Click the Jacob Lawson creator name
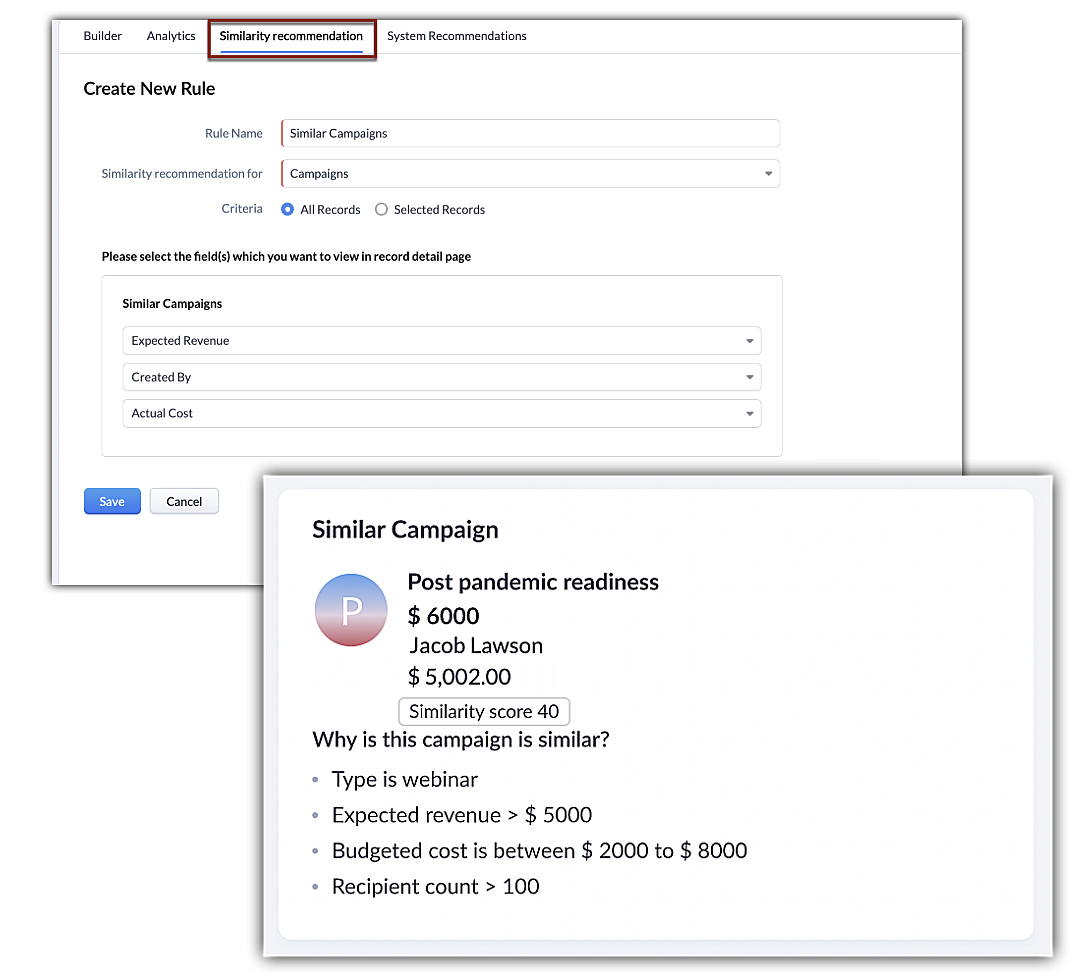This screenshot has height=978, width=1078. 476,646
